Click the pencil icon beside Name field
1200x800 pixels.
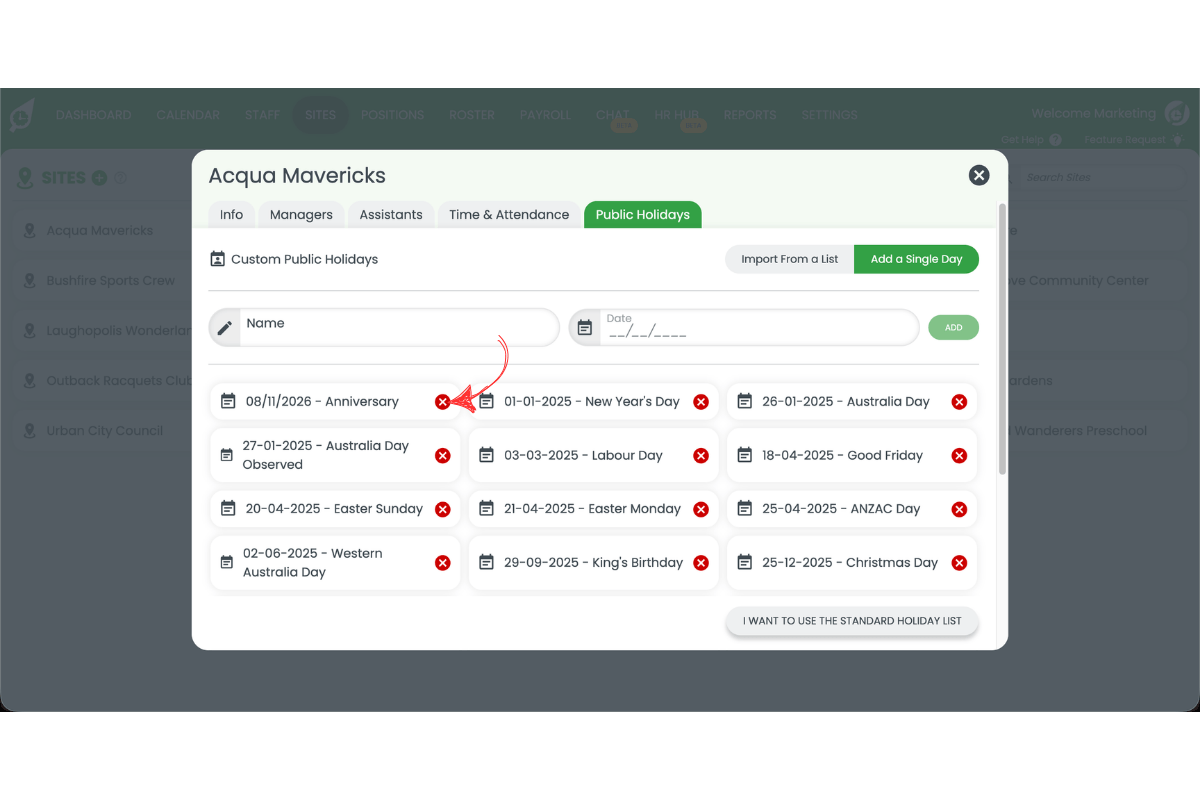pos(225,327)
